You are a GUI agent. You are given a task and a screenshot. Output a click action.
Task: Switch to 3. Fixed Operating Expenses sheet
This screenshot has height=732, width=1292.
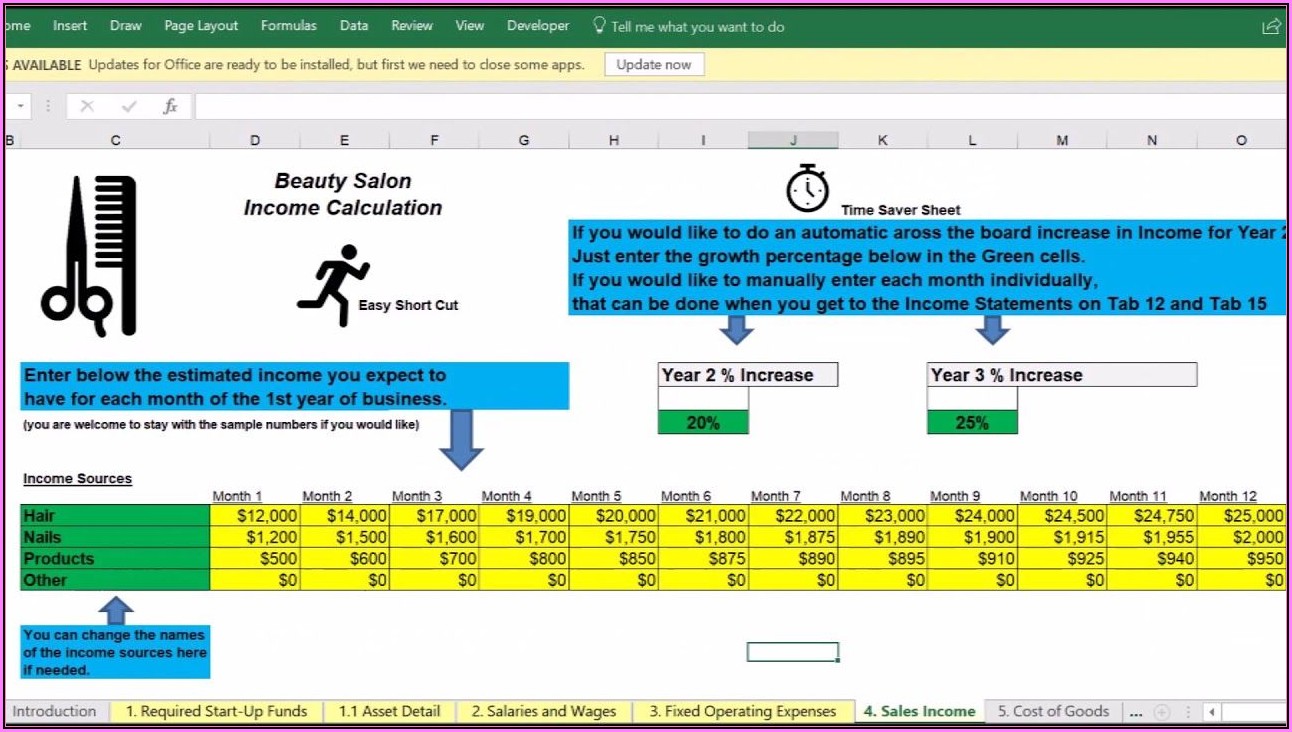click(x=743, y=712)
